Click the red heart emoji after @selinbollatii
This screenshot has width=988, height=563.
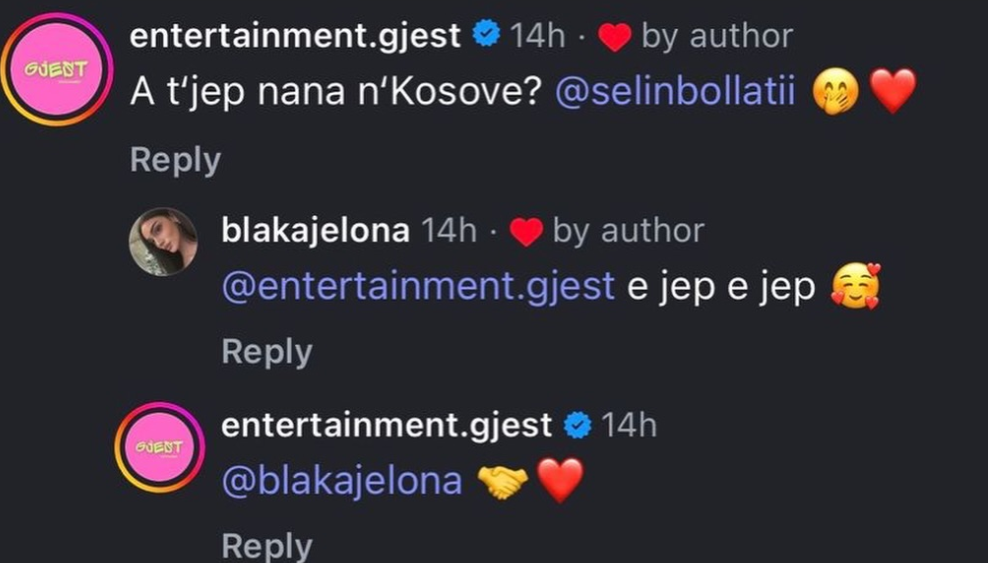click(893, 92)
